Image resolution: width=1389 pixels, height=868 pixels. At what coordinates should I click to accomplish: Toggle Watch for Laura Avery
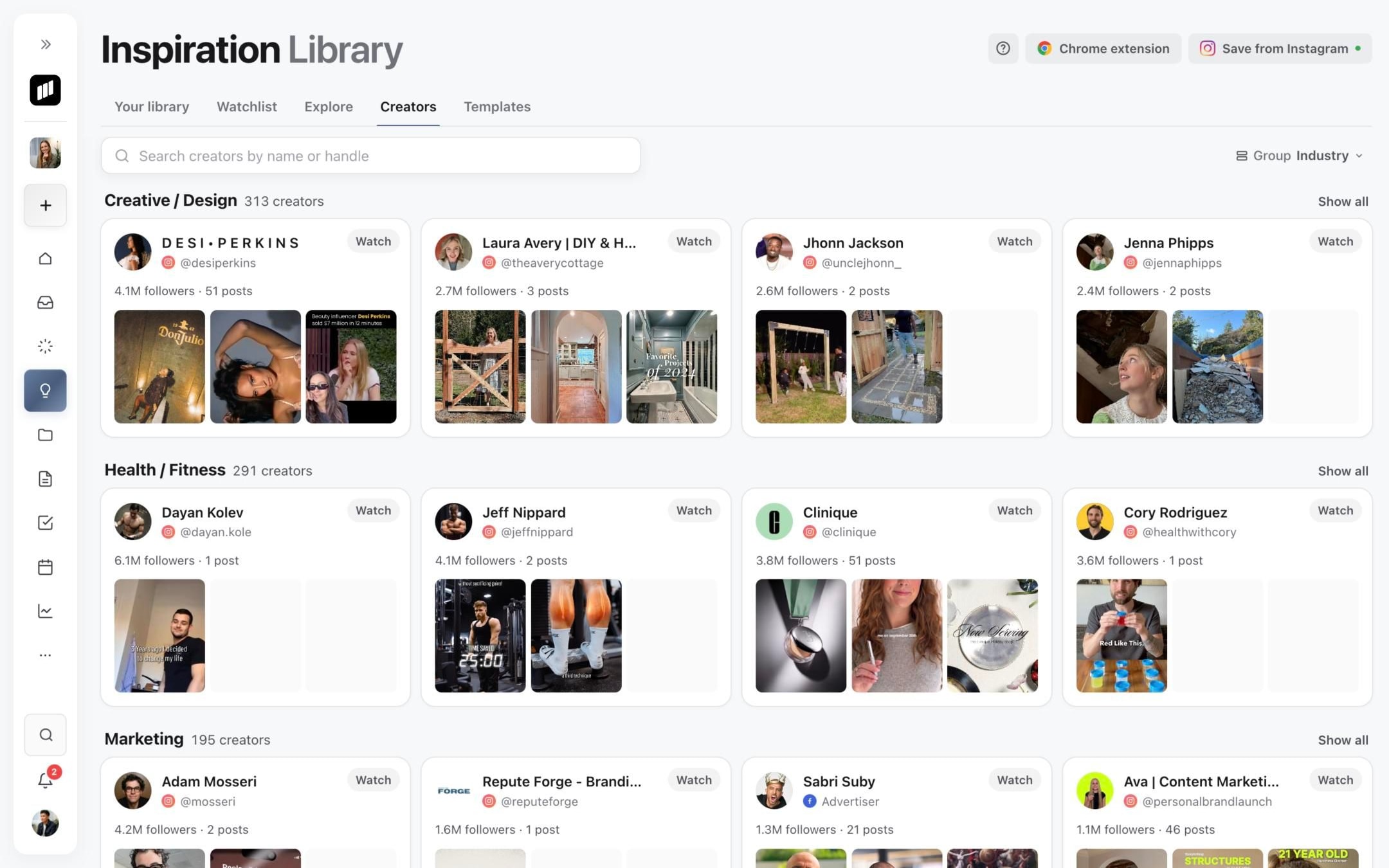coord(694,241)
